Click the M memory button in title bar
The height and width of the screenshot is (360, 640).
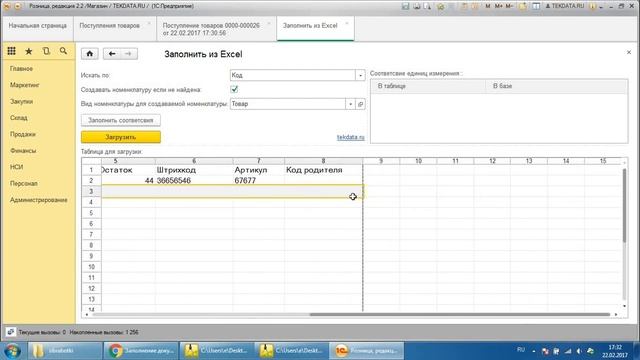pyautogui.click(x=488, y=6)
